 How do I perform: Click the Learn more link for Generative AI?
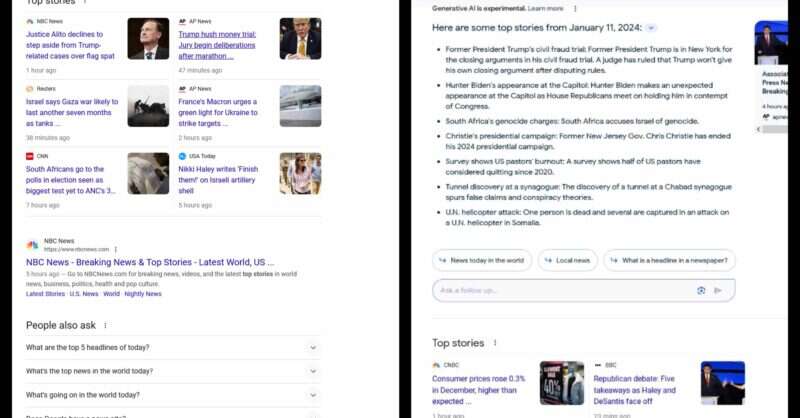(x=545, y=9)
